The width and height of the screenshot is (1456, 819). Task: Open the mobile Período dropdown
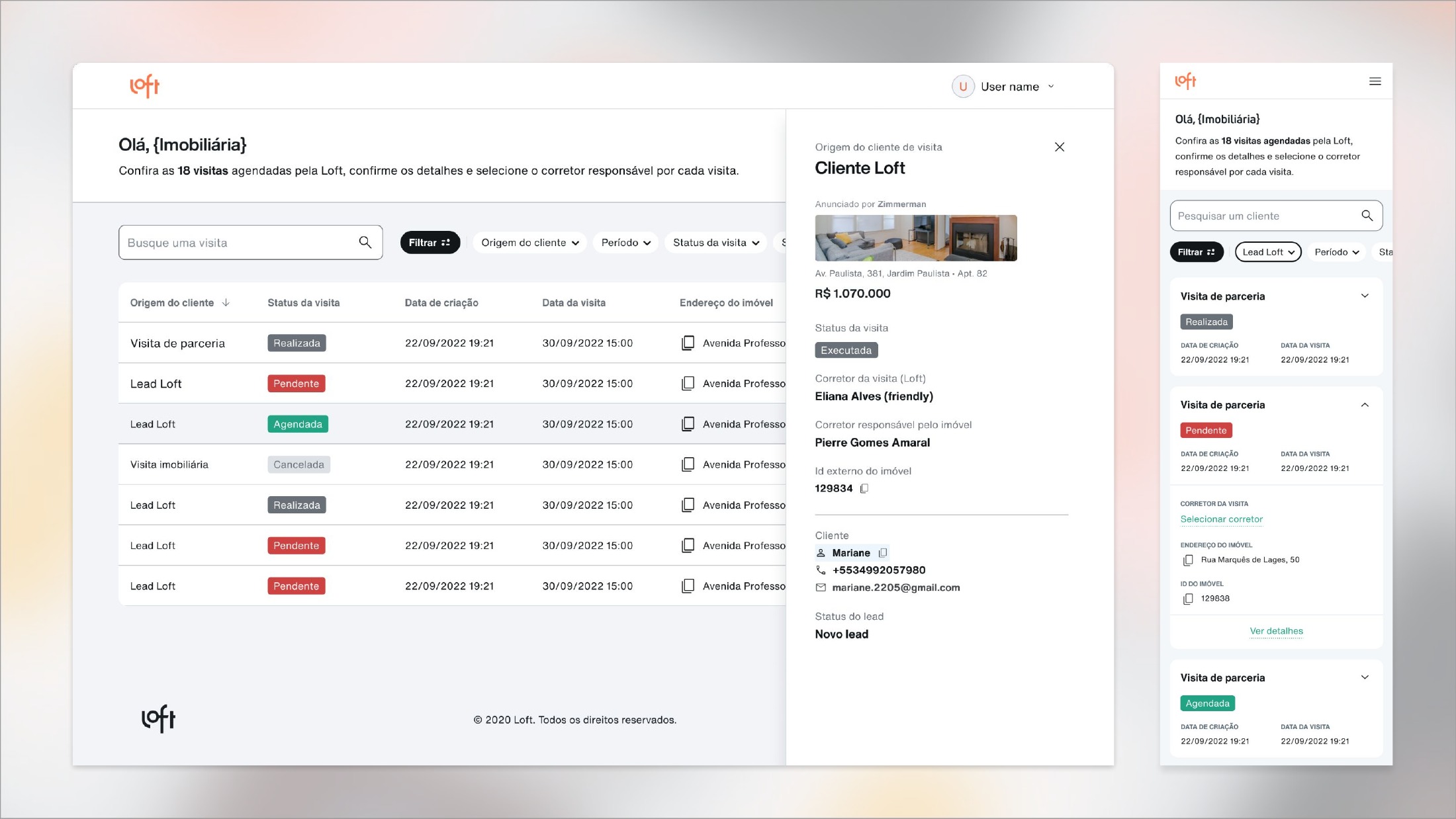pyautogui.click(x=1337, y=252)
